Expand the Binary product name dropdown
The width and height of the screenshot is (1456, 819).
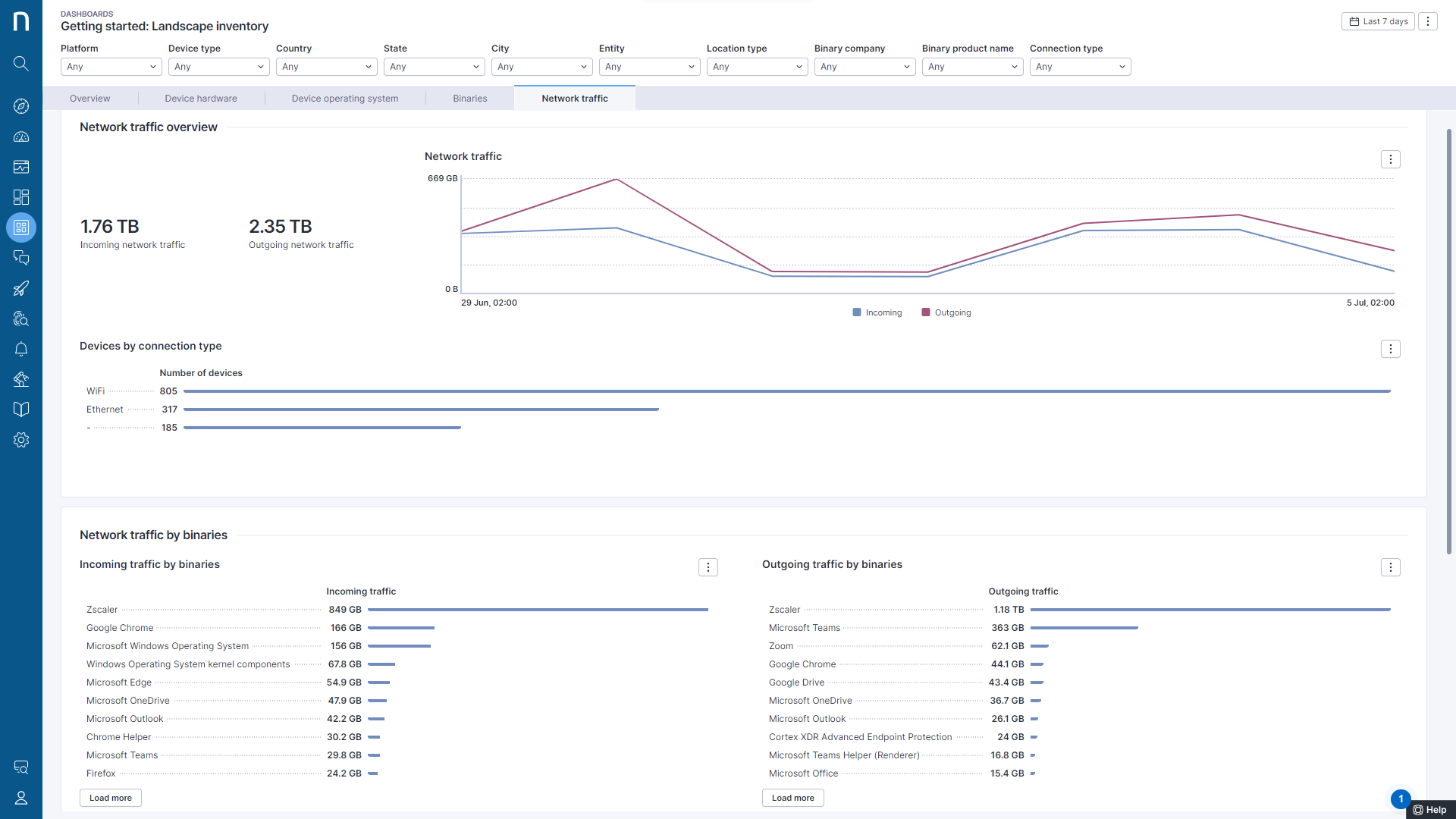click(x=973, y=67)
